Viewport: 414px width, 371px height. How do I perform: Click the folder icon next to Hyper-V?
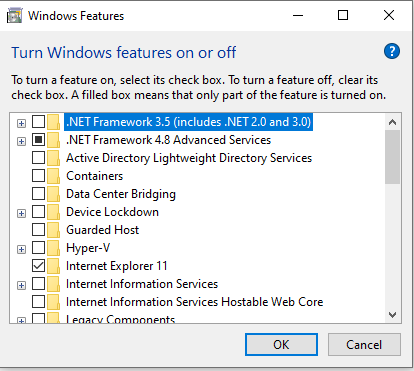click(x=53, y=248)
